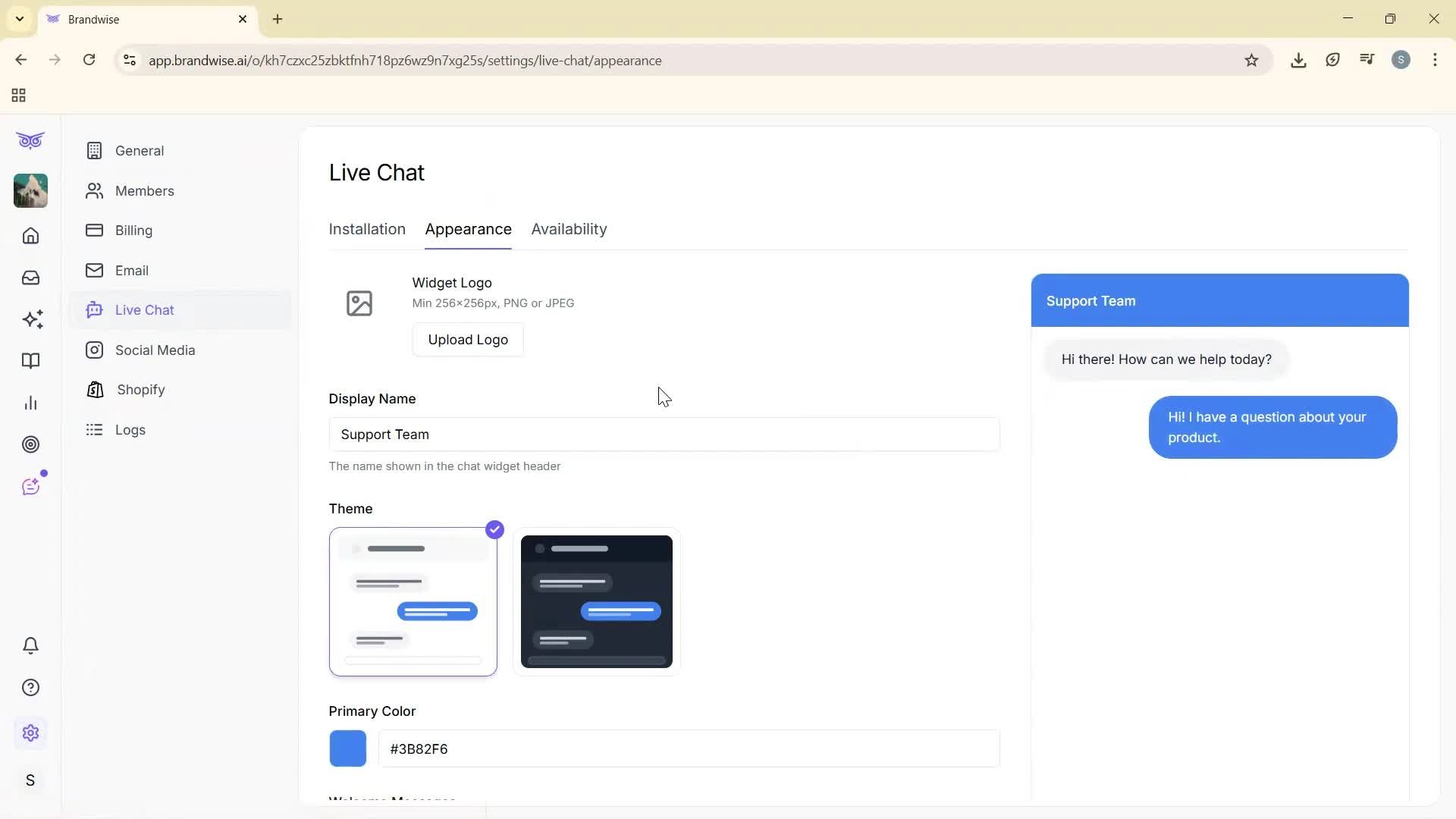
Task: Click the Upload Logo button
Action: click(x=467, y=339)
